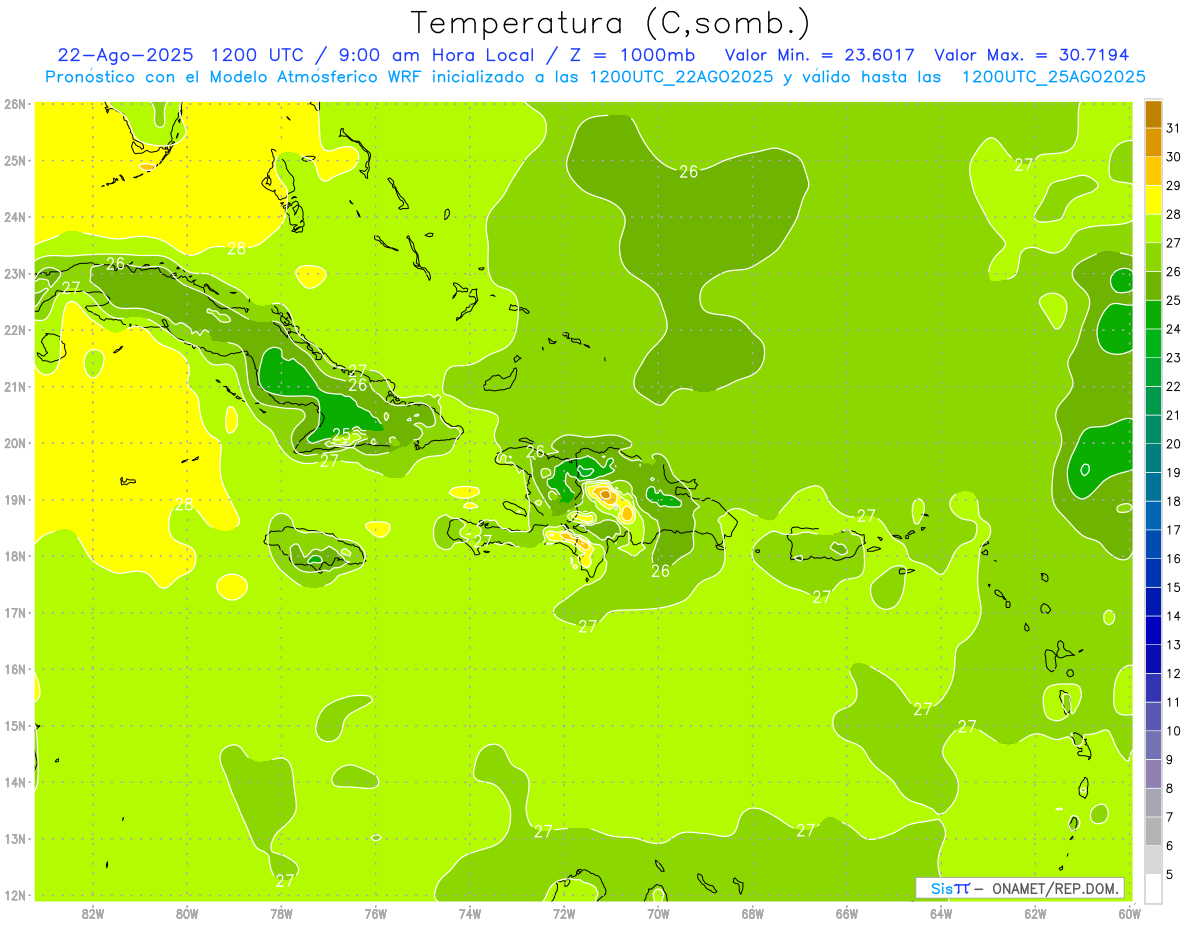Select the lime legend swatch between 27 and 28
The width and height of the screenshot is (1200, 927).
pos(1153,228)
